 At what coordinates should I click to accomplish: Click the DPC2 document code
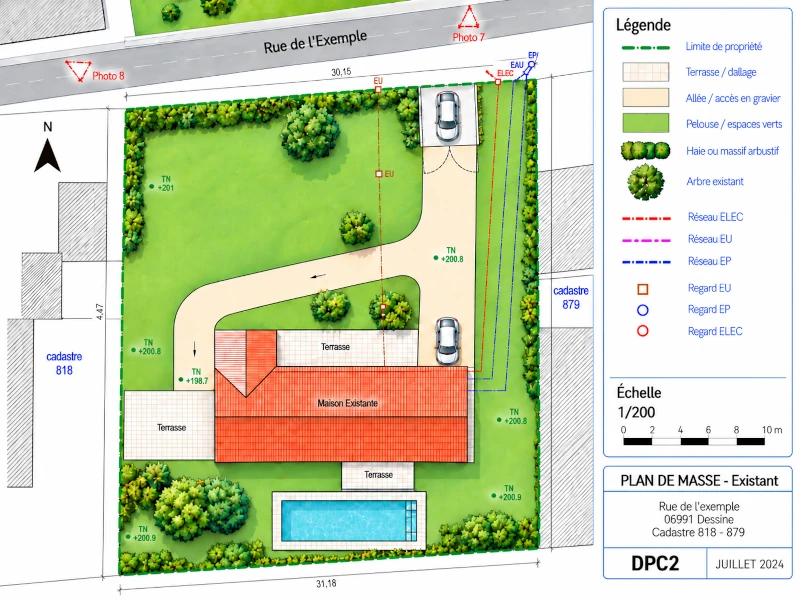coord(655,563)
